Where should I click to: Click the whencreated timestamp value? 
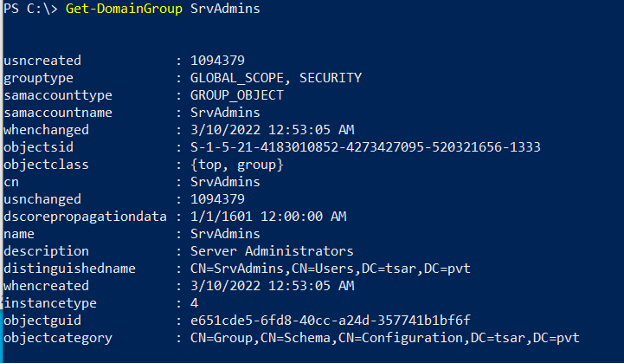(272, 286)
